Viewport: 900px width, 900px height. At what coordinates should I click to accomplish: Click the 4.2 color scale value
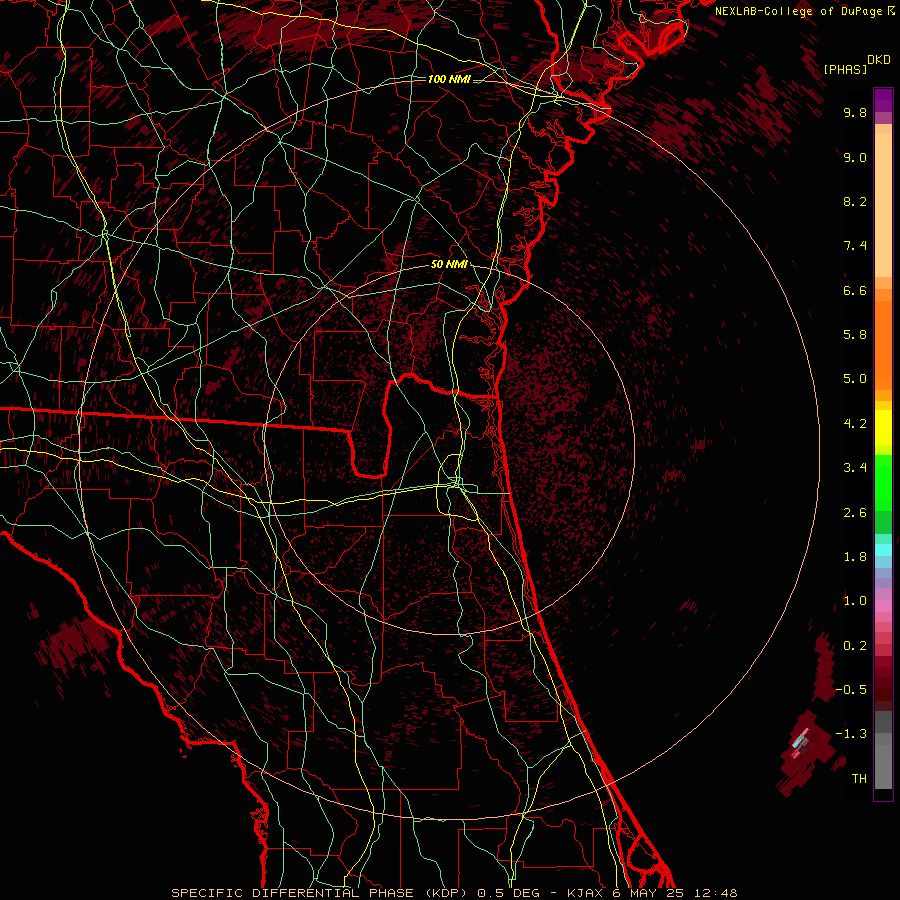point(855,424)
